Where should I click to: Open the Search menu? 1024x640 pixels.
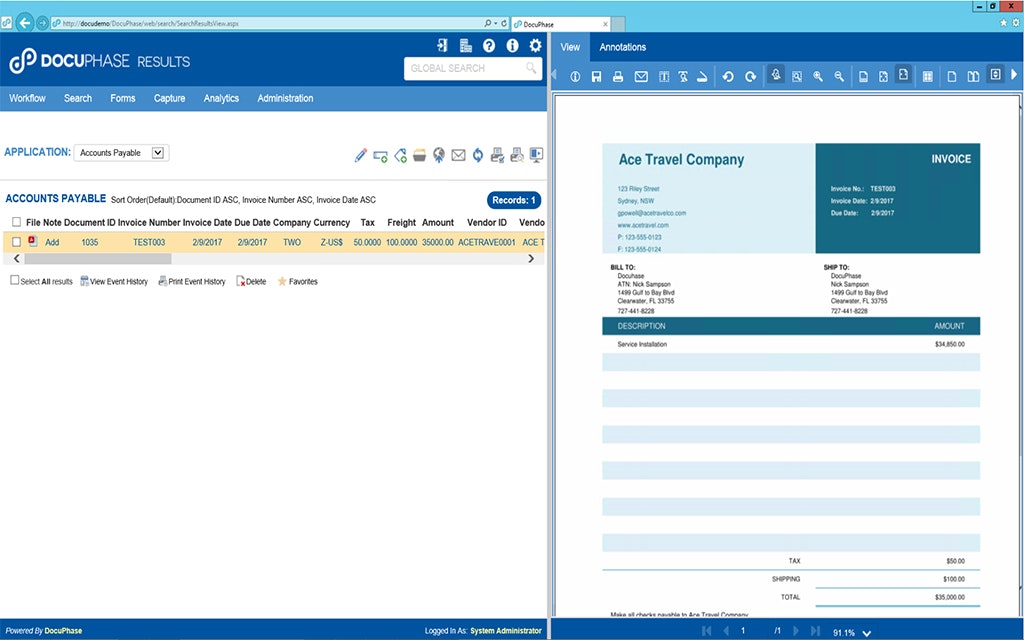click(78, 98)
